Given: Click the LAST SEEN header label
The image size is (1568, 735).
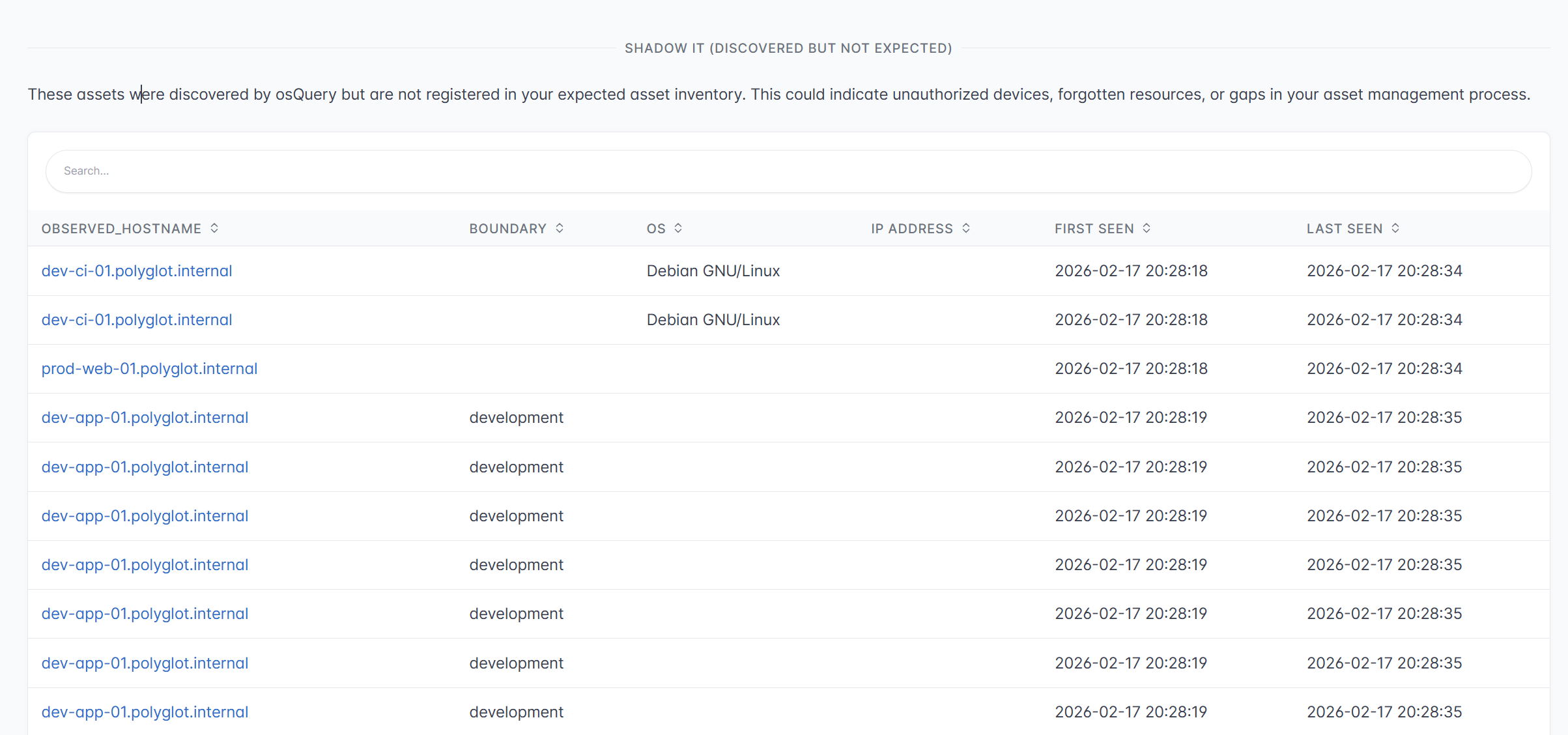Looking at the screenshot, I should pyautogui.click(x=1345, y=229).
